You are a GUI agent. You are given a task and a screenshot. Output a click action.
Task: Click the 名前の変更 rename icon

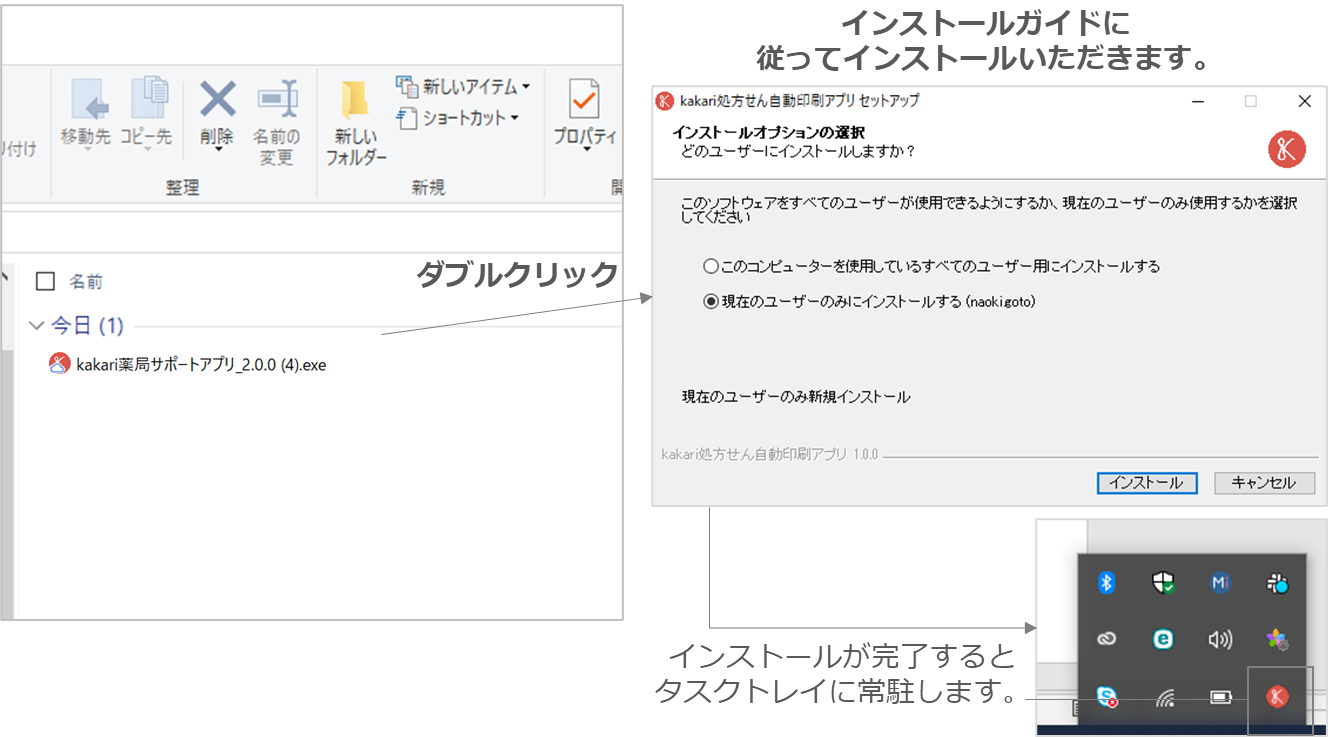tap(277, 99)
